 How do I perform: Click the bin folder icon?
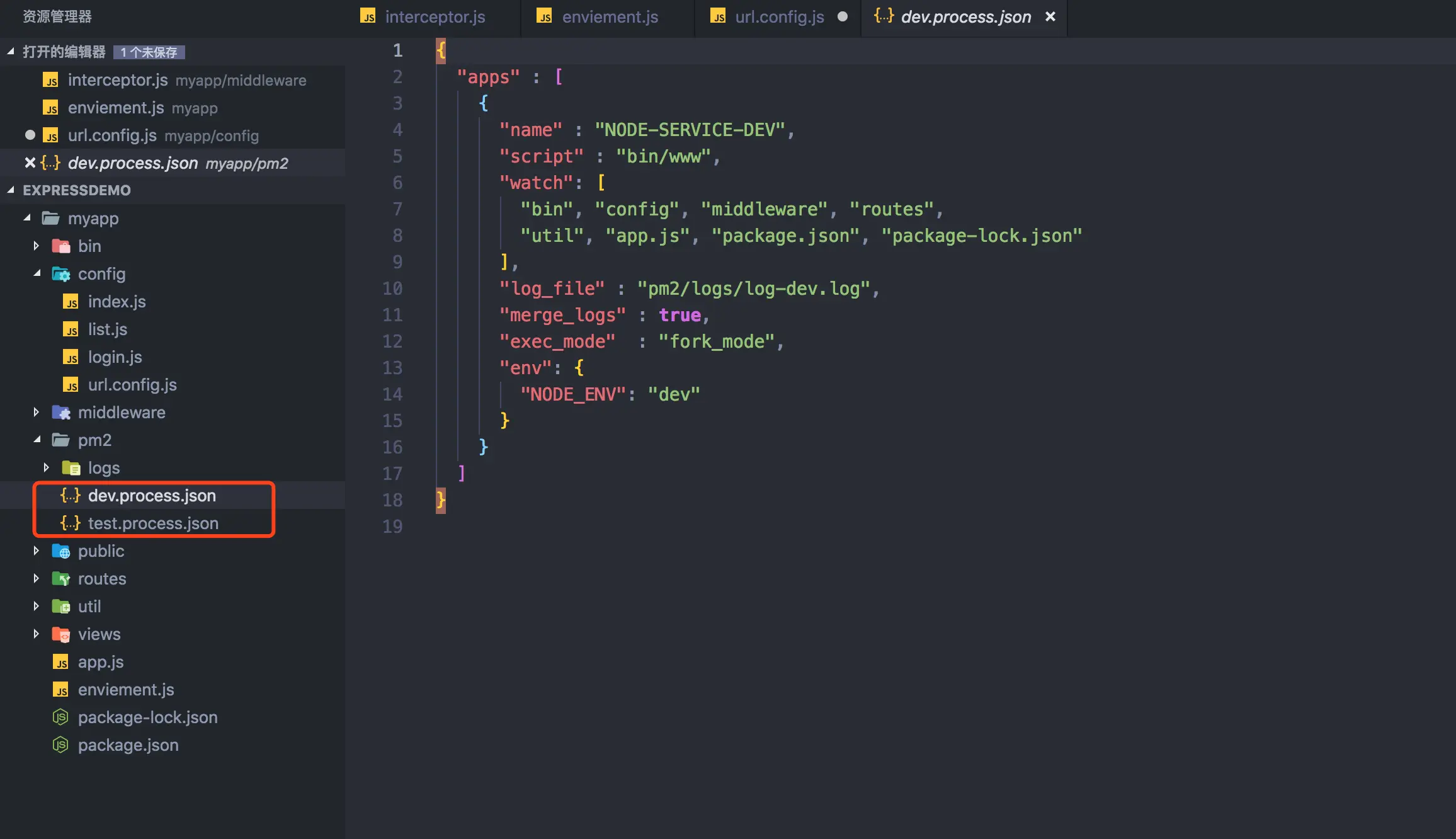pyautogui.click(x=61, y=246)
